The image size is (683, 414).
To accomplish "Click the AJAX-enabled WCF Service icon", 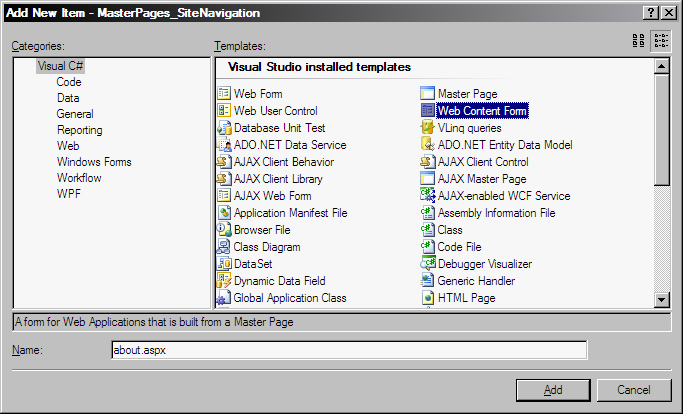I will [428, 195].
